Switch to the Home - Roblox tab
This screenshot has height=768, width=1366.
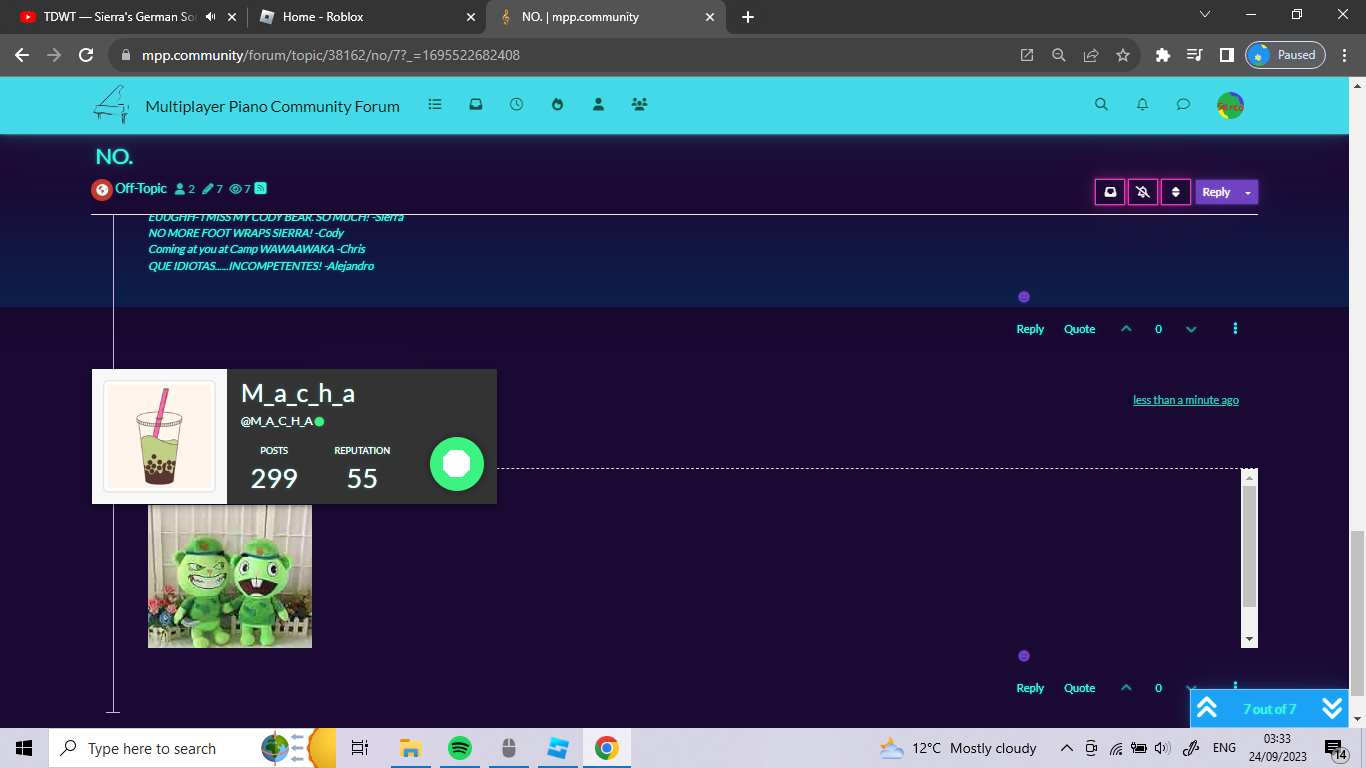pyautogui.click(x=366, y=17)
